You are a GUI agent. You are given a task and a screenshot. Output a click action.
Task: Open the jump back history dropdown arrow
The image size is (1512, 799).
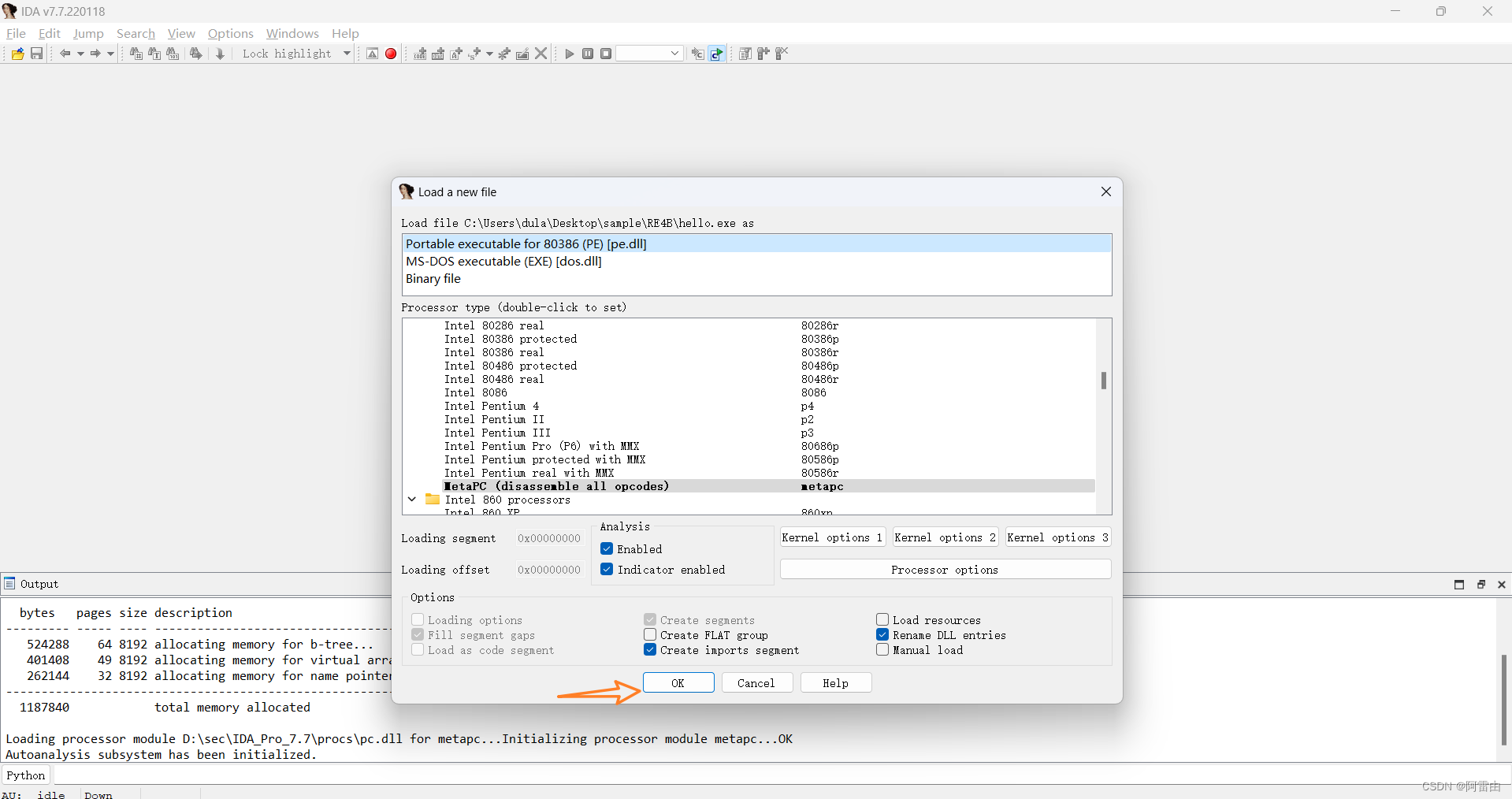[x=80, y=54]
